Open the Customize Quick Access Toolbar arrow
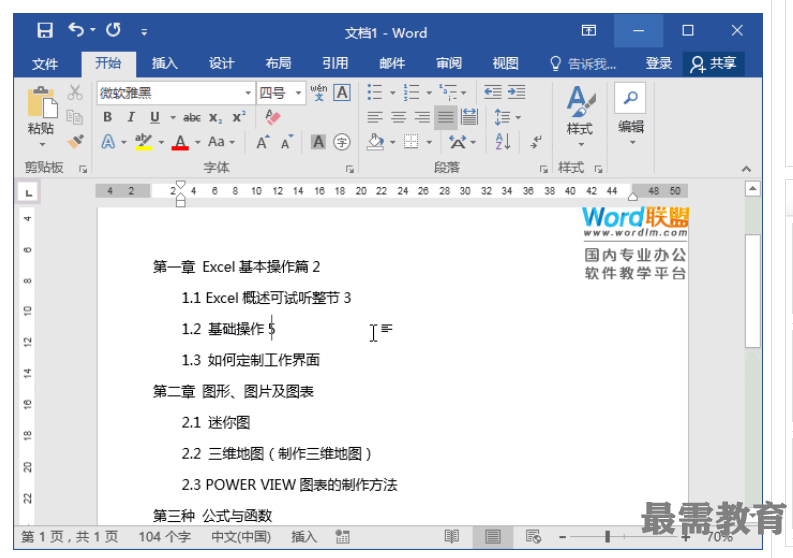This screenshot has height=558, width=793. (144, 32)
